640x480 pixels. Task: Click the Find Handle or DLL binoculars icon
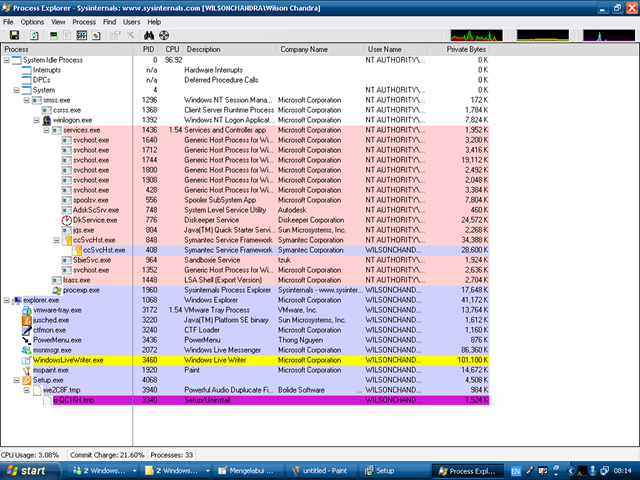point(148,35)
